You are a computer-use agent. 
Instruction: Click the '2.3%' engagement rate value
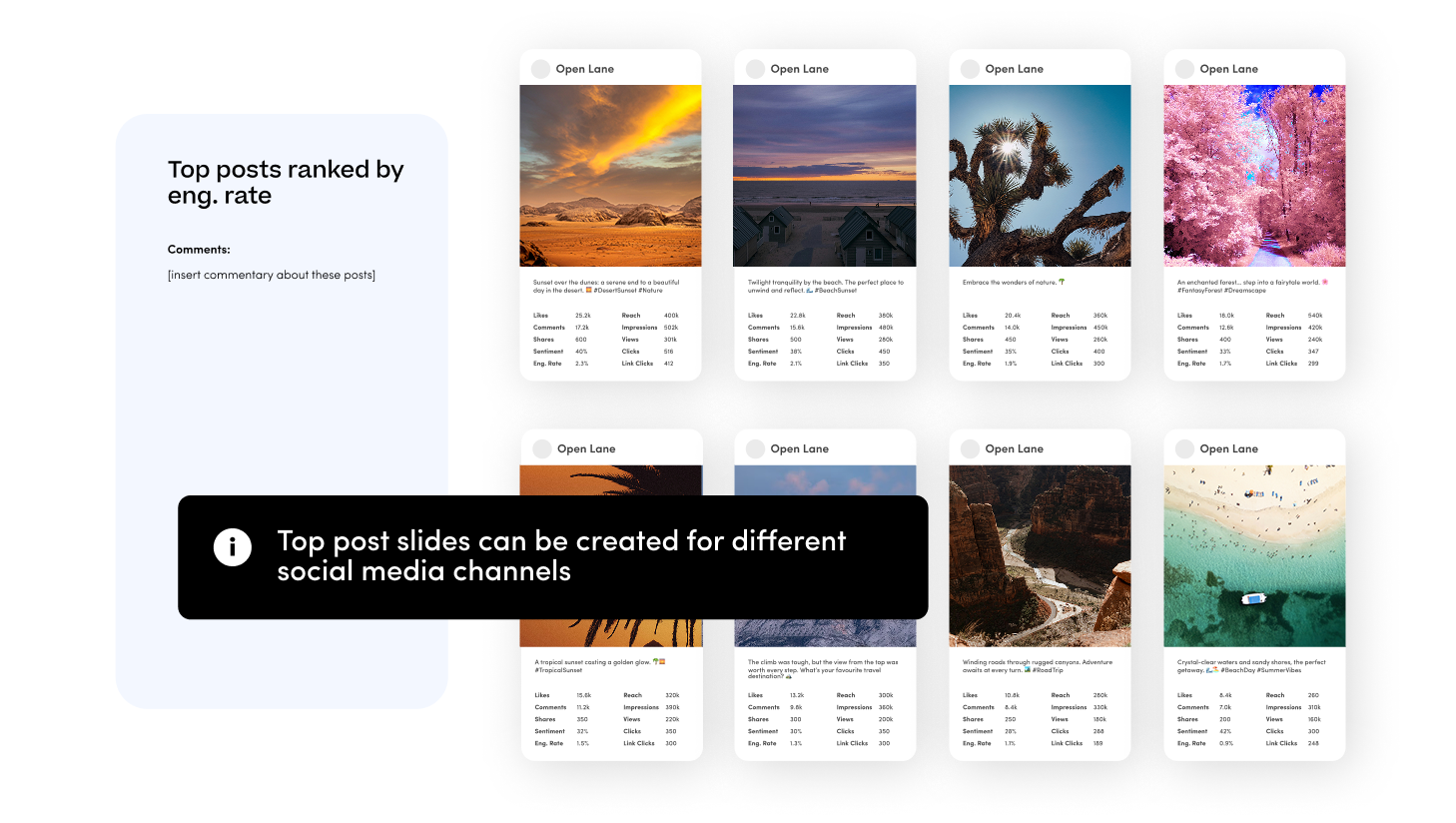[582, 364]
